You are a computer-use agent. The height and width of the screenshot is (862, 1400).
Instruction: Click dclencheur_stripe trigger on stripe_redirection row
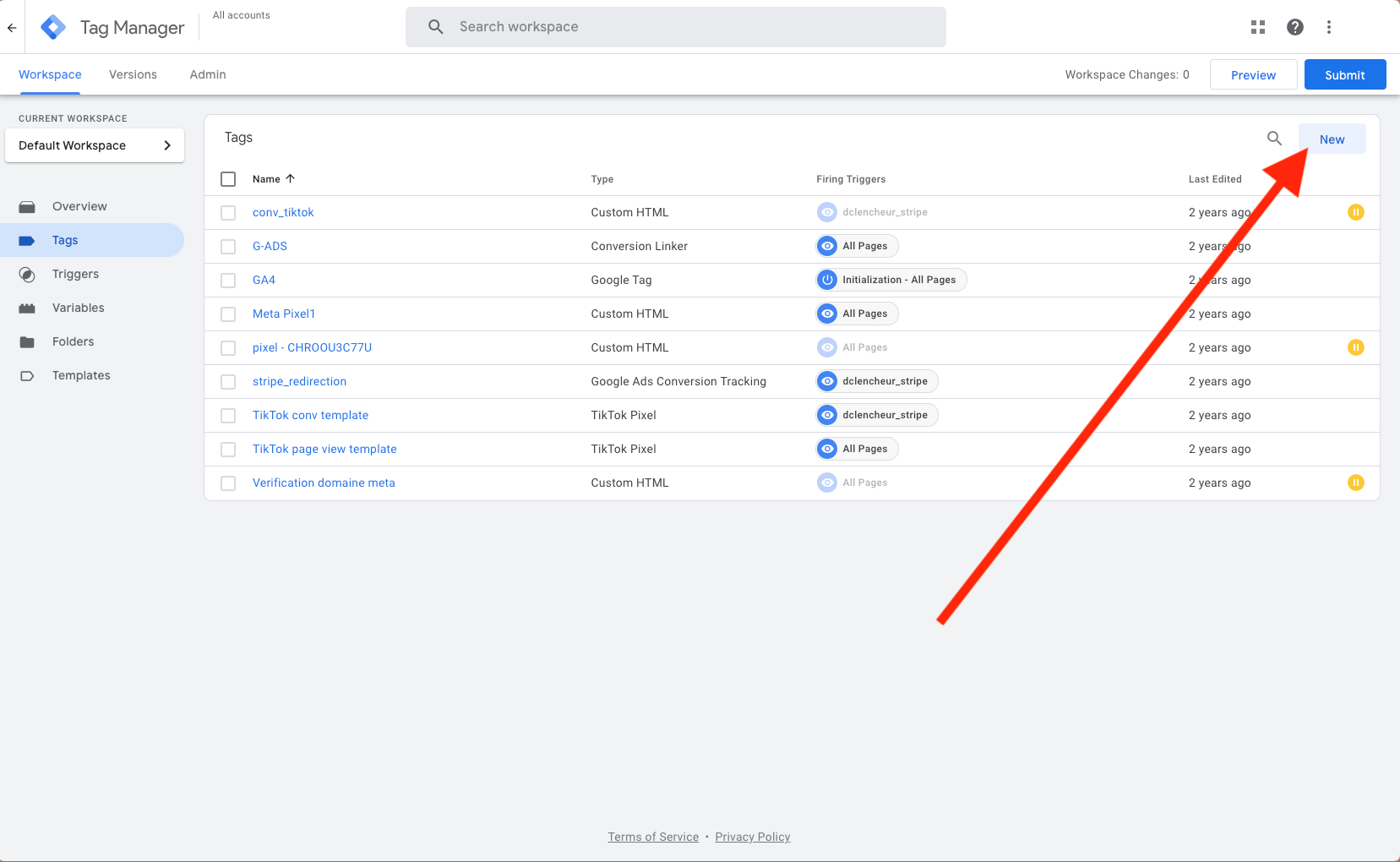876,381
